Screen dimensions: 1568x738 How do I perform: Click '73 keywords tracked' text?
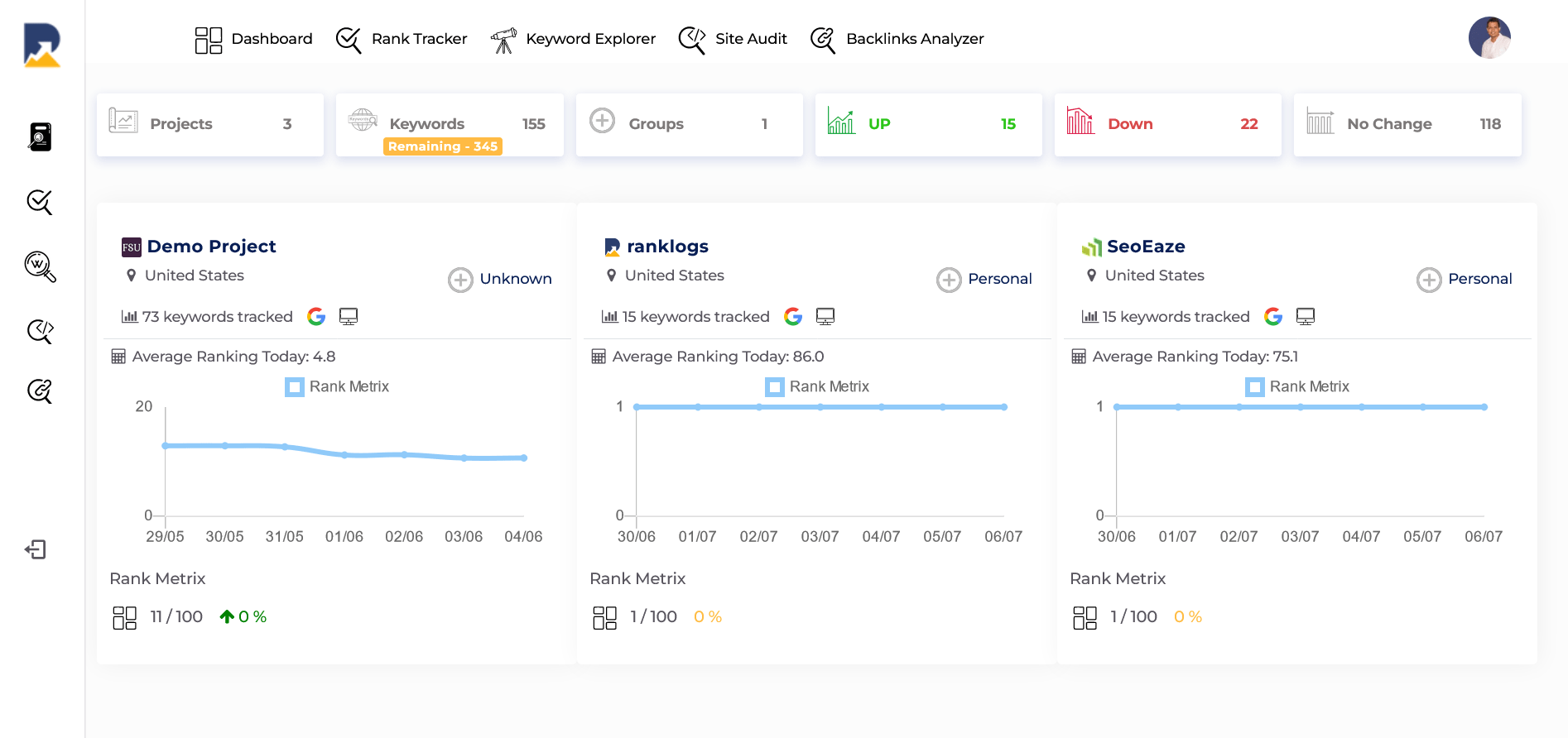[217, 317]
